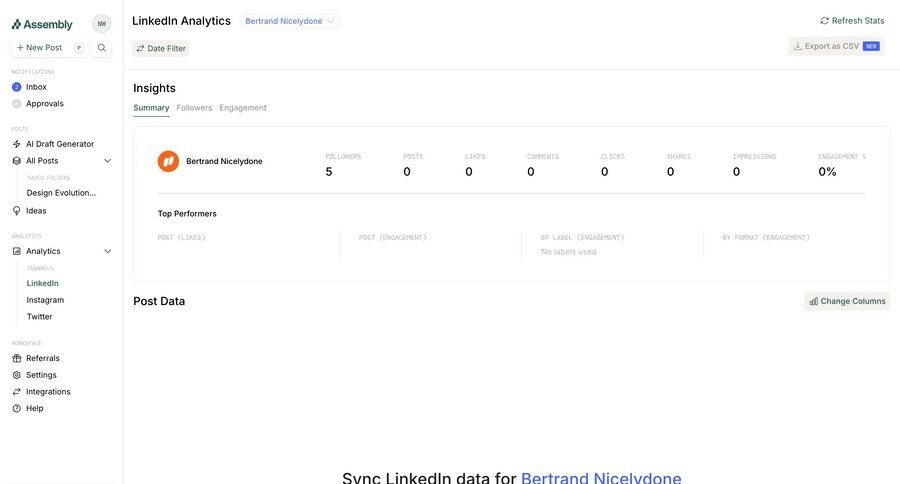Image resolution: width=900 pixels, height=484 pixels.
Task: Open the Bertrand Nicelydone account dropdown
Action: click(x=291, y=21)
